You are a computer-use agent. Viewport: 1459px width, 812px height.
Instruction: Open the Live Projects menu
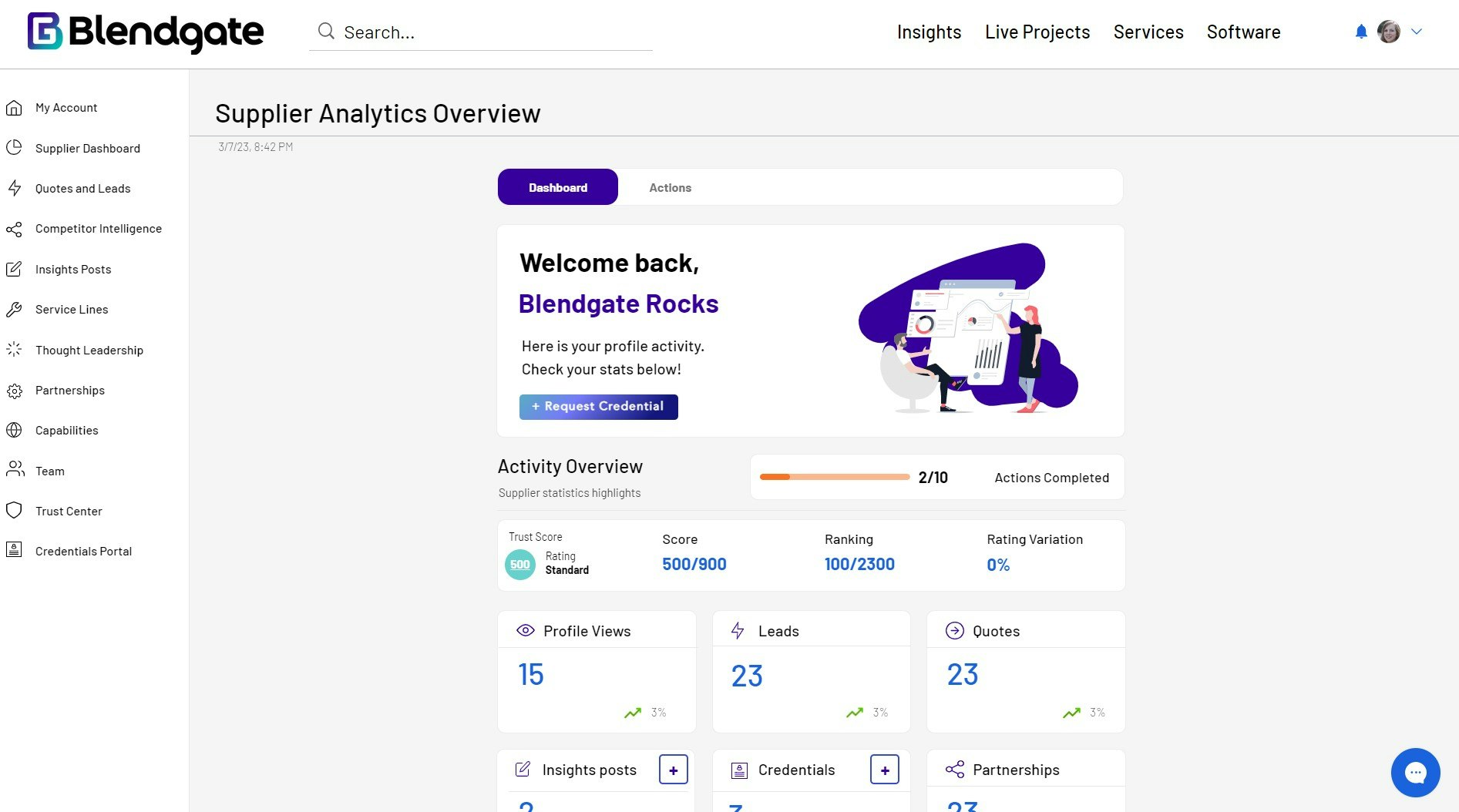1037,32
